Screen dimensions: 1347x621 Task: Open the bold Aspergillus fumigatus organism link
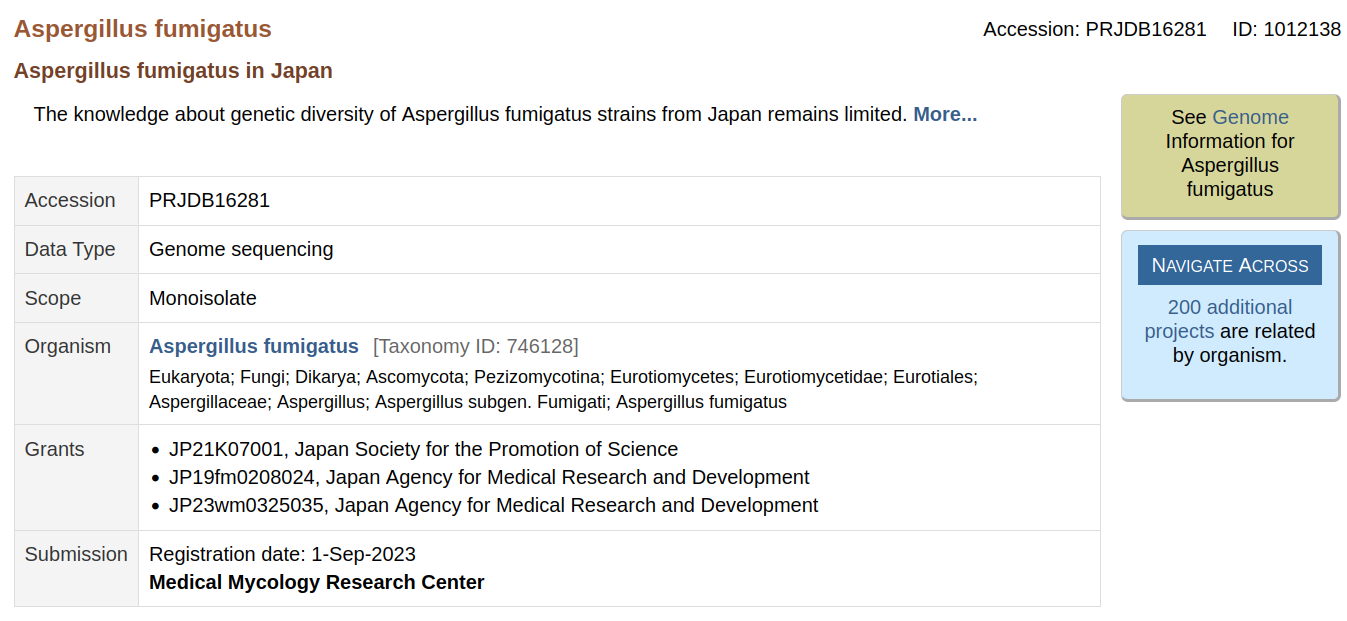(254, 347)
